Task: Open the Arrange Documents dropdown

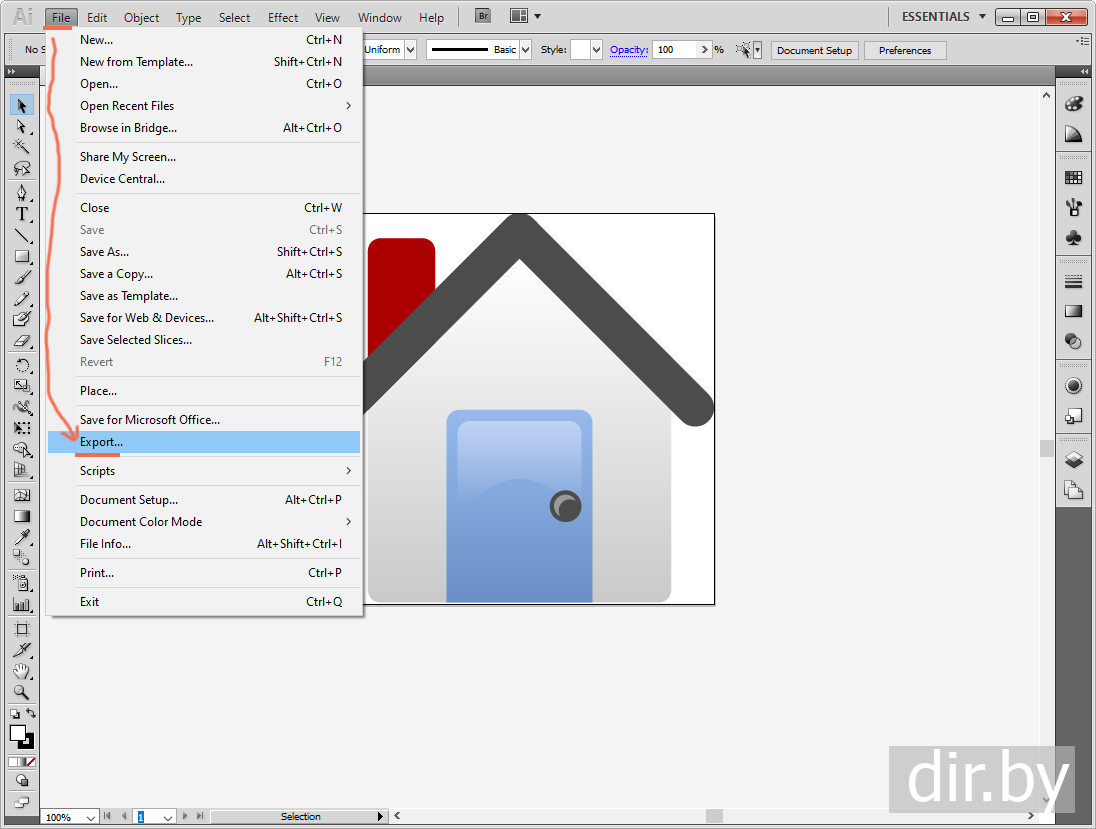Action: [525, 16]
